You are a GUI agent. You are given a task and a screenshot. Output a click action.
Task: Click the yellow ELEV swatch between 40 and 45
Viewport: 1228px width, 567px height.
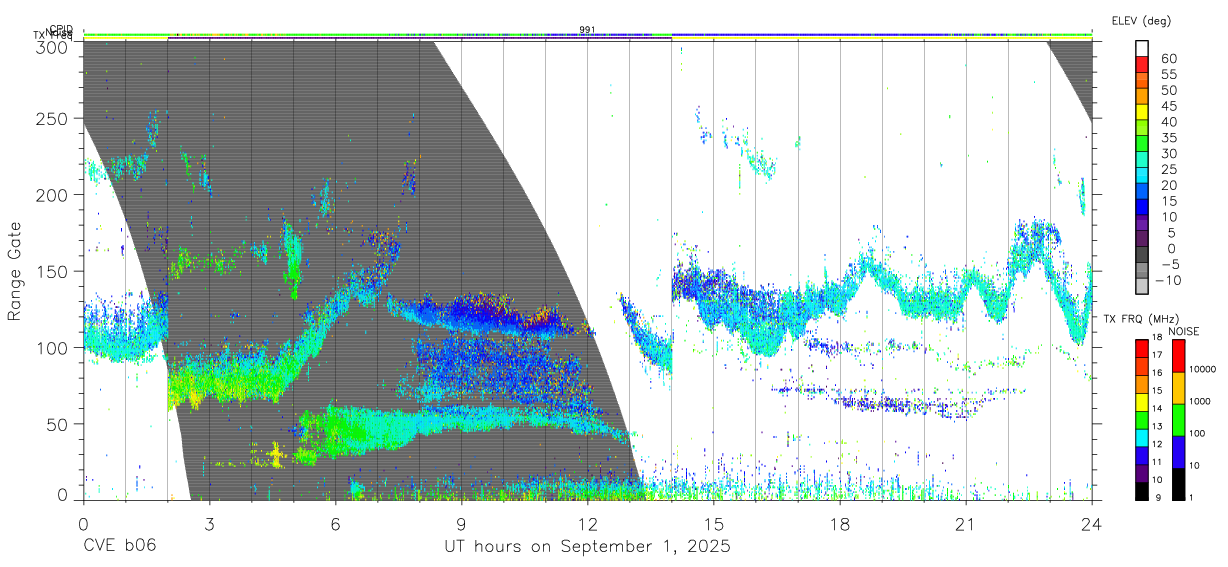[1143, 113]
